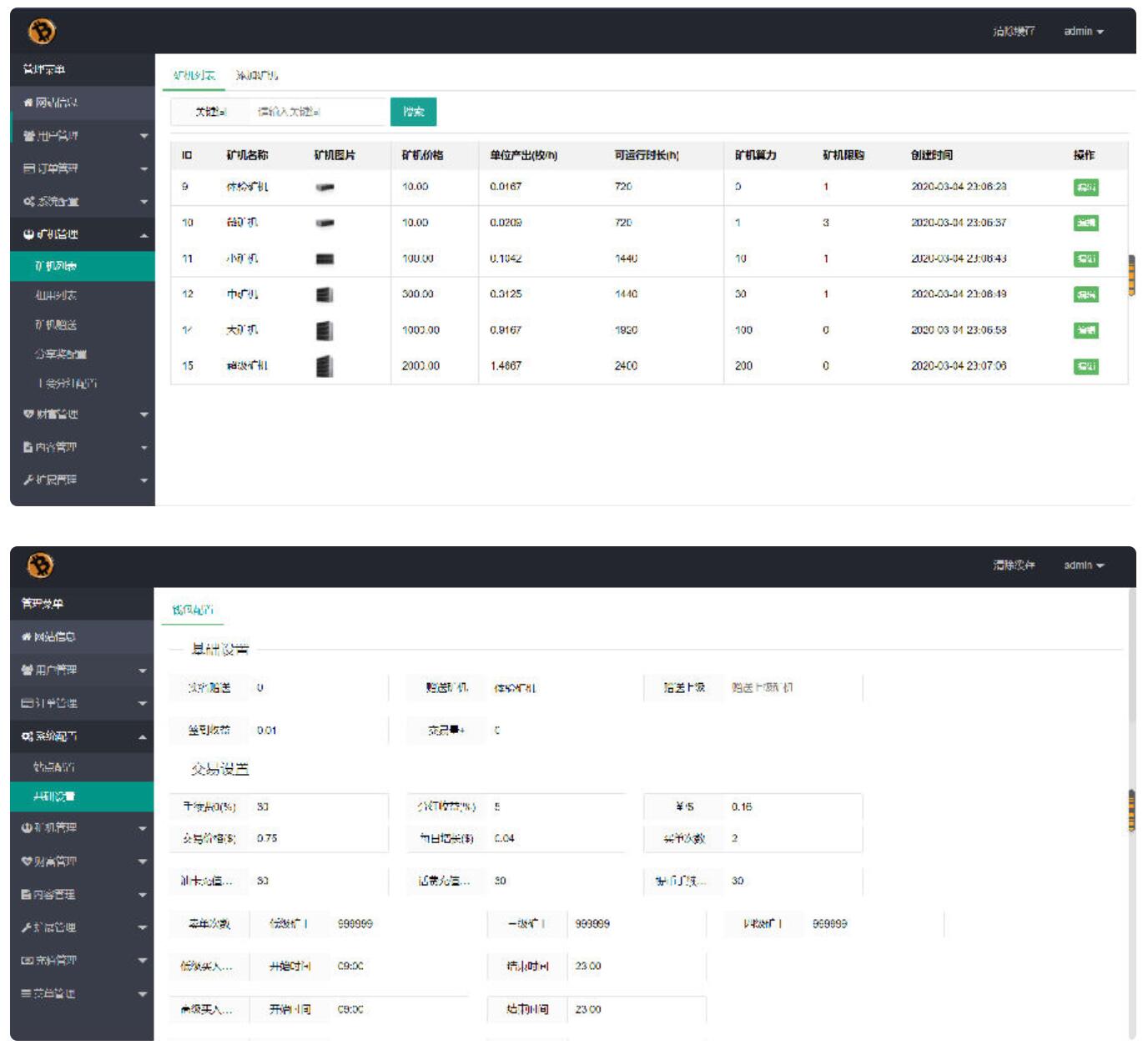Viewport: 1148px width, 1055px height.
Task: Click the green edit icon for miner ID 11
Action: (1085, 259)
